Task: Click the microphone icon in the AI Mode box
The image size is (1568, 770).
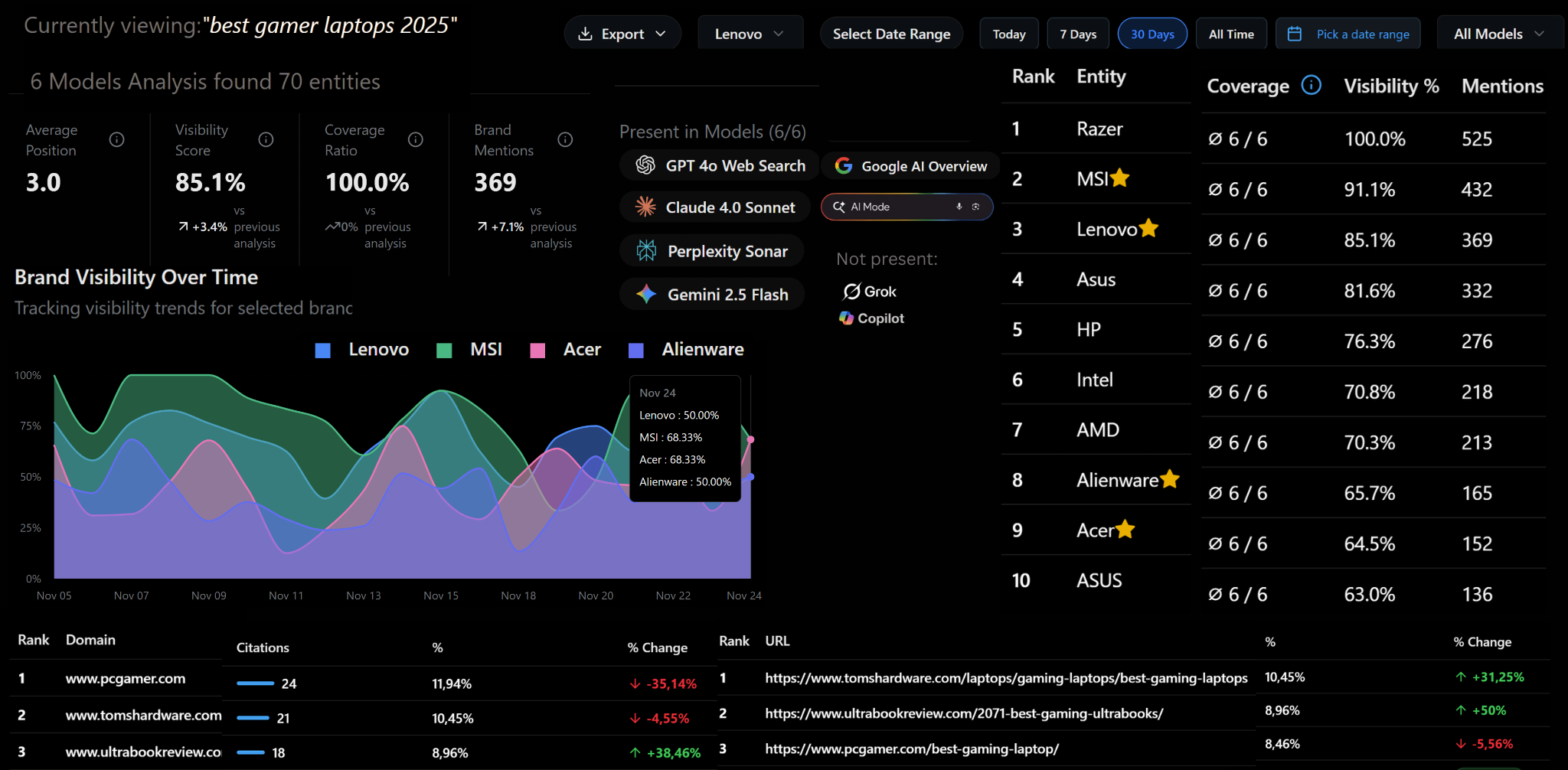Action: point(959,207)
